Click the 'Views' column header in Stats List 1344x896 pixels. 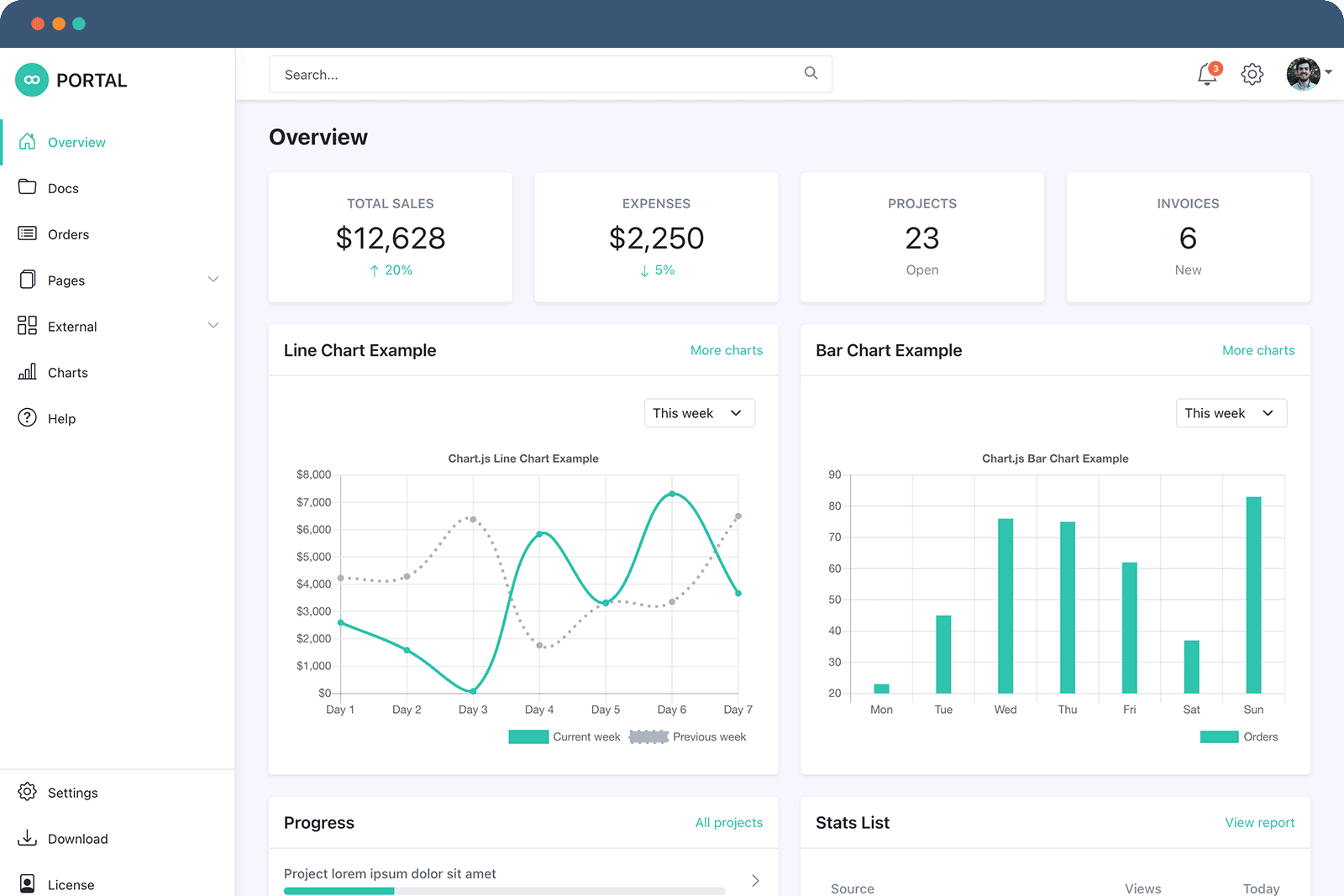[1143, 888]
